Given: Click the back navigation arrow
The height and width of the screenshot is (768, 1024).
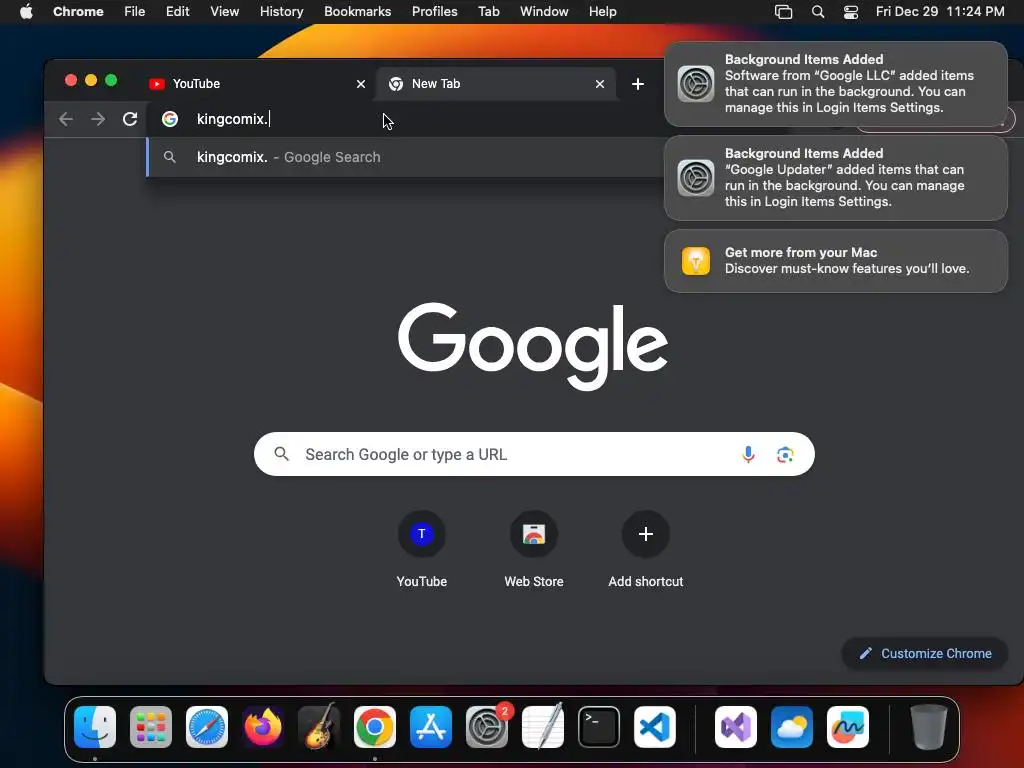Looking at the screenshot, I should 66,119.
